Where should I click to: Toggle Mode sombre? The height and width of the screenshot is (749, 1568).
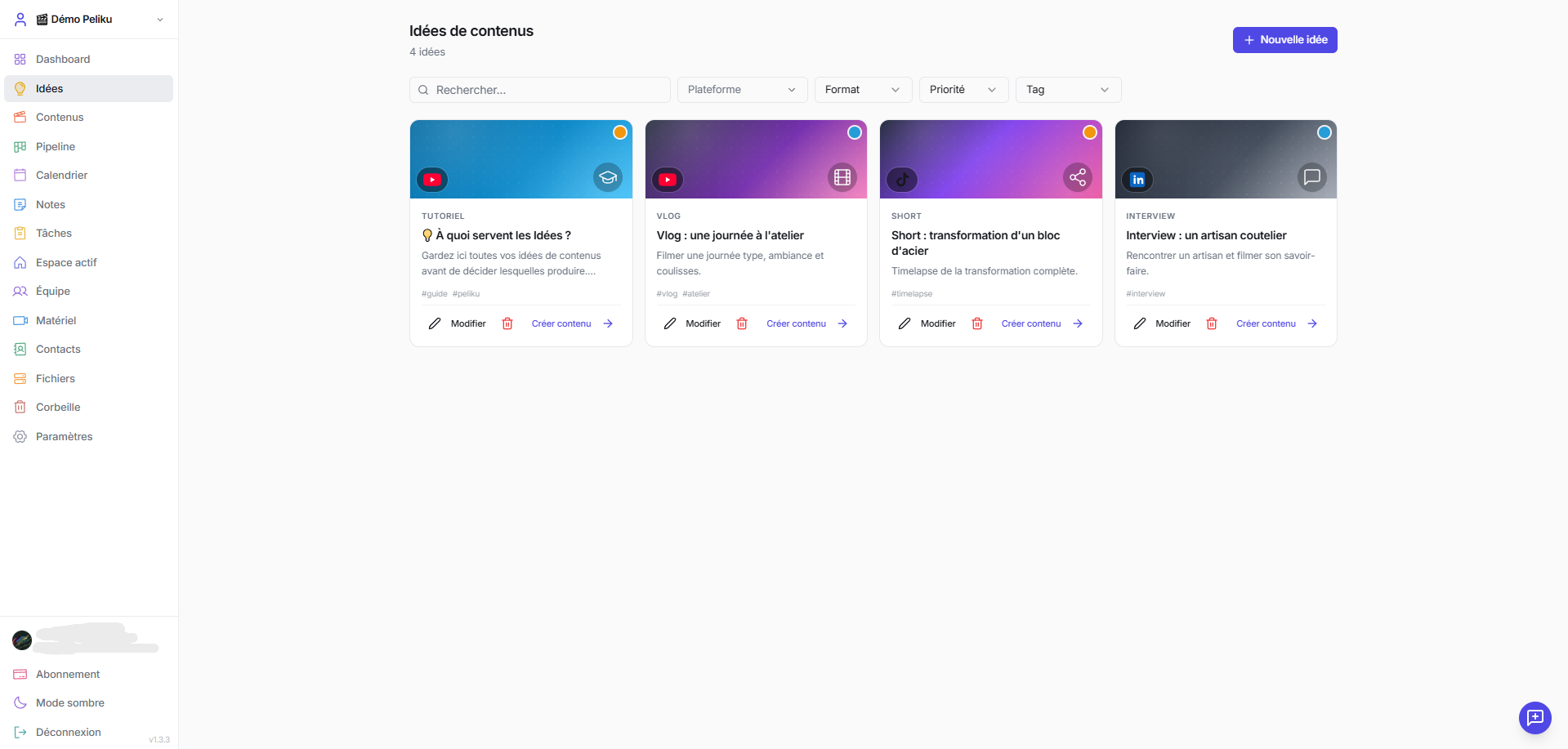pyautogui.click(x=88, y=703)
